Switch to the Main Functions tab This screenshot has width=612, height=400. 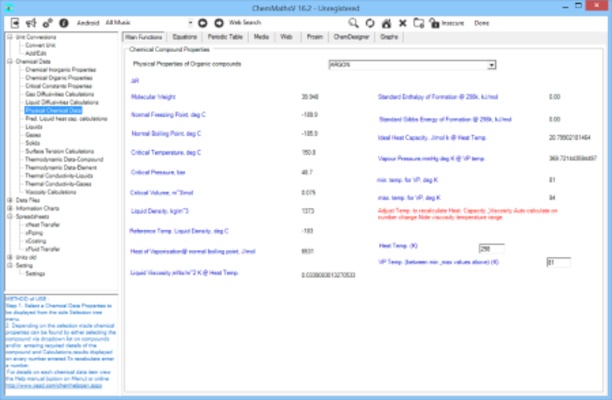[144, 37]
